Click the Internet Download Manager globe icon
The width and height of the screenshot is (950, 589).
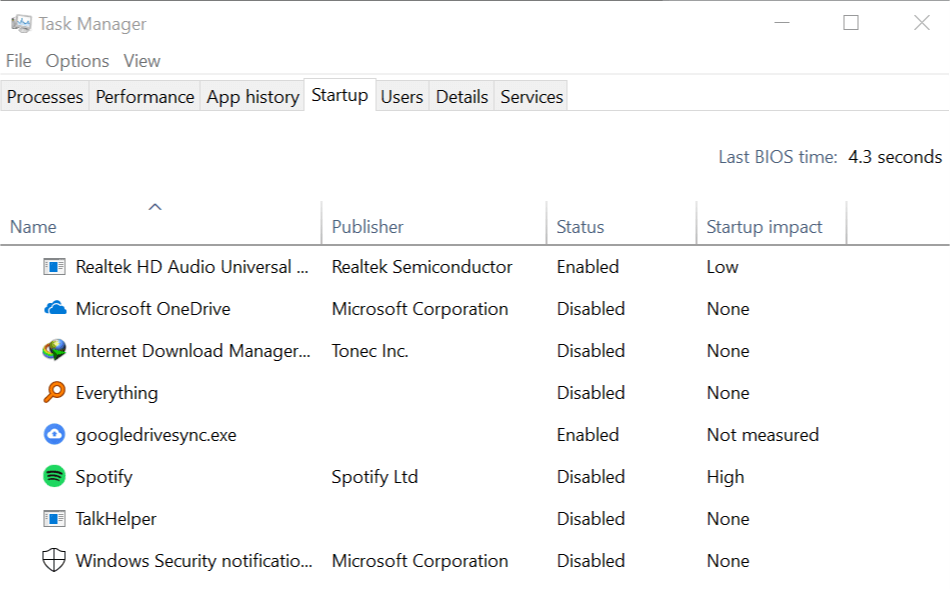54,350
